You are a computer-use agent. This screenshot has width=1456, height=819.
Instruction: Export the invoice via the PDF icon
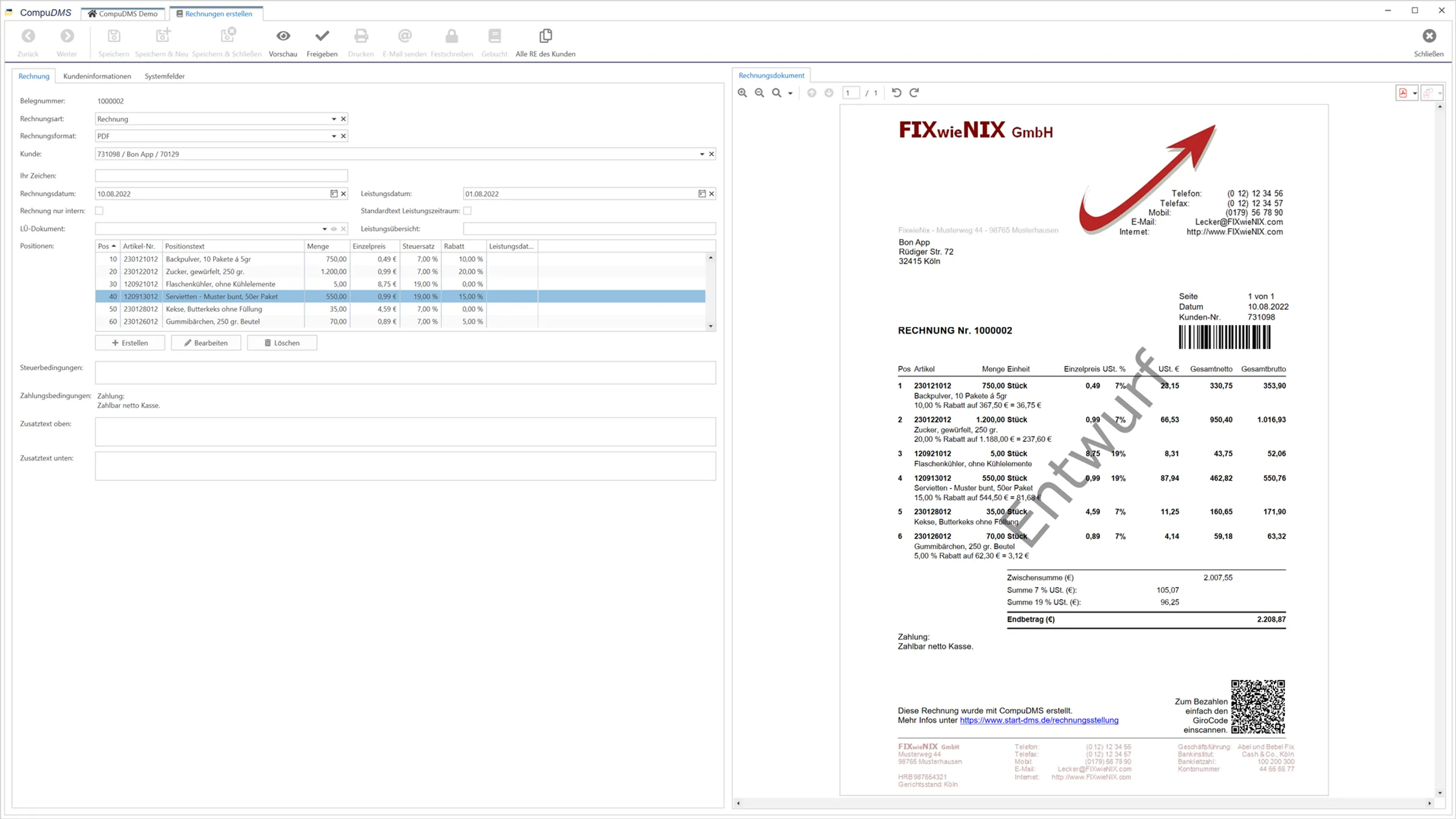tap(1404, 93)
